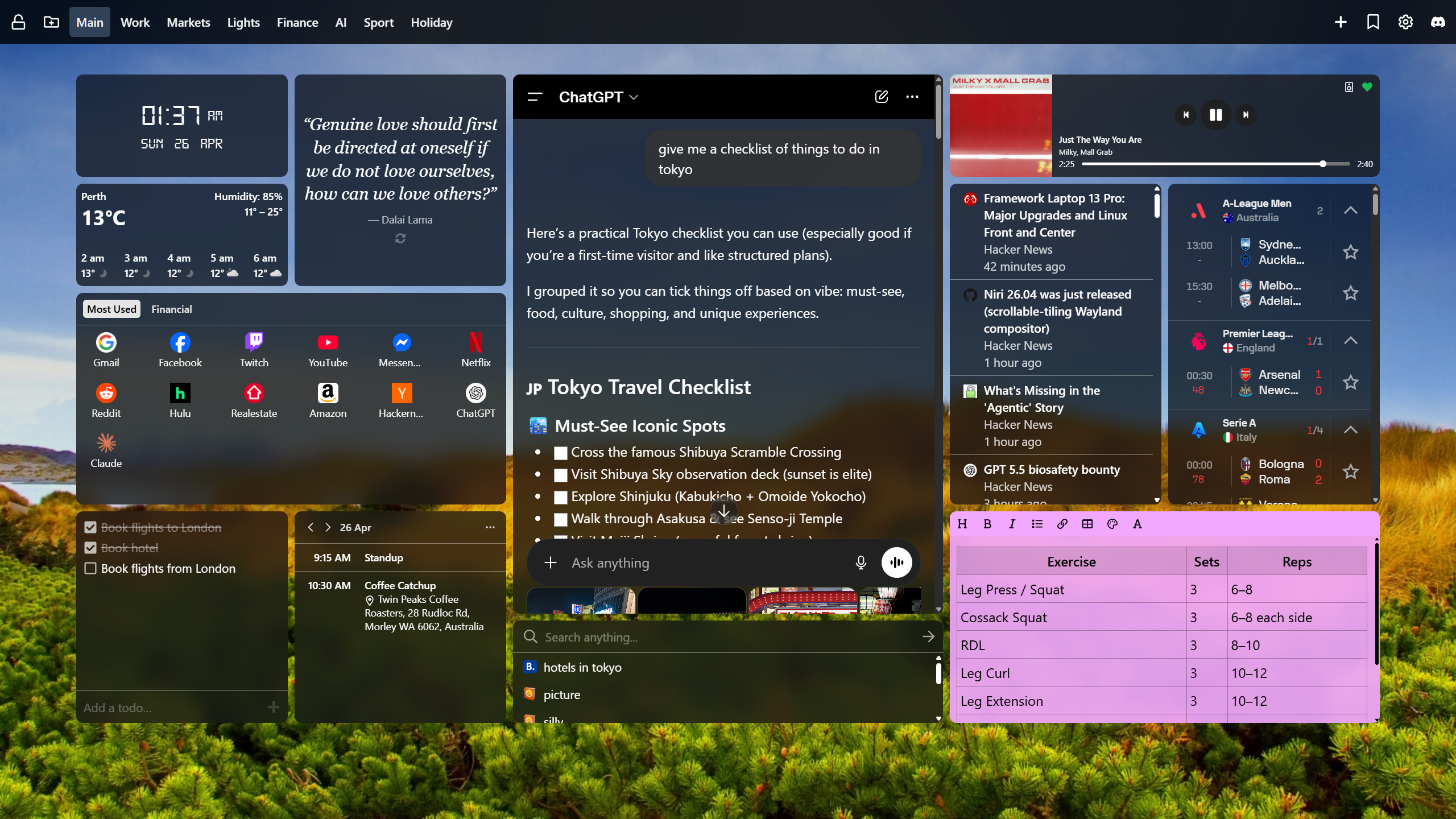This screenshot has width=1456, height=819.
Task: Uncheck Book flights to London todo
Action: click(x=90, y=527)
